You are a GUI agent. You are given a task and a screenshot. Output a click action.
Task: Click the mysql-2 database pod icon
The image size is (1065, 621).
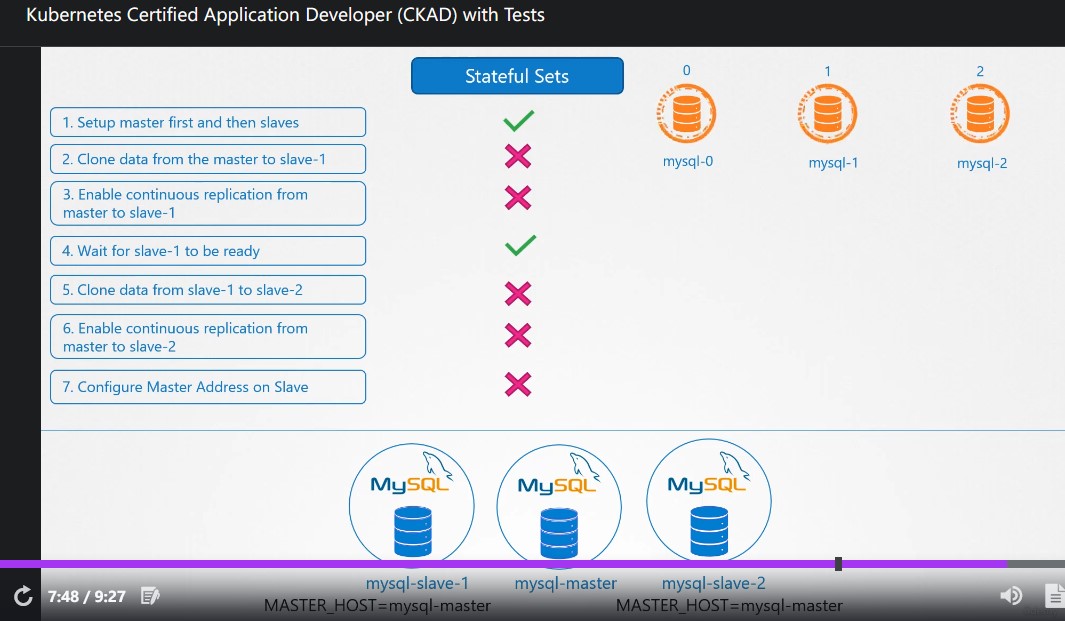click(980, 113)
